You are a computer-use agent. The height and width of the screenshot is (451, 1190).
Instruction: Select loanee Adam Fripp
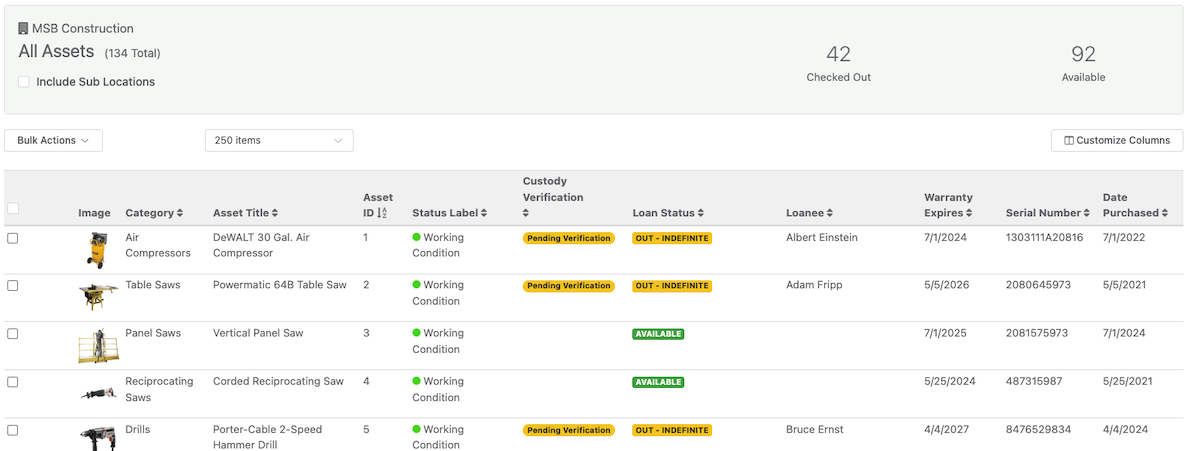pyautogui.click(x=814, y=285)
